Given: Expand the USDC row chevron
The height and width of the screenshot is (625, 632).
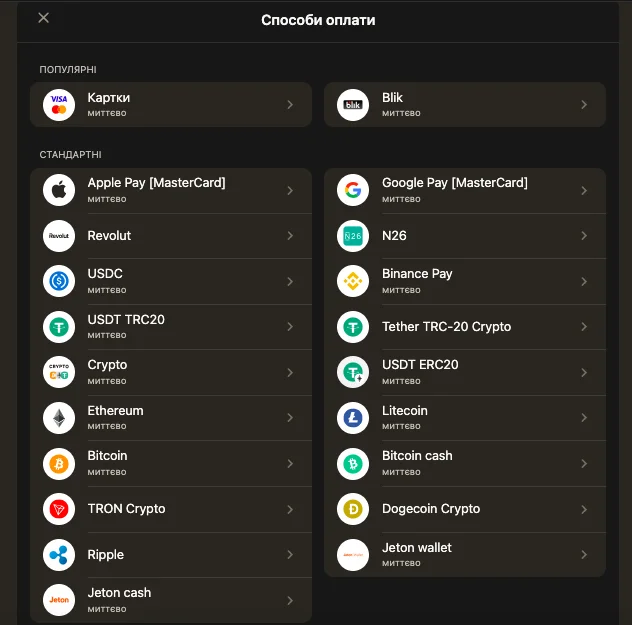Looking at the screenshot, I should (290, 281).
